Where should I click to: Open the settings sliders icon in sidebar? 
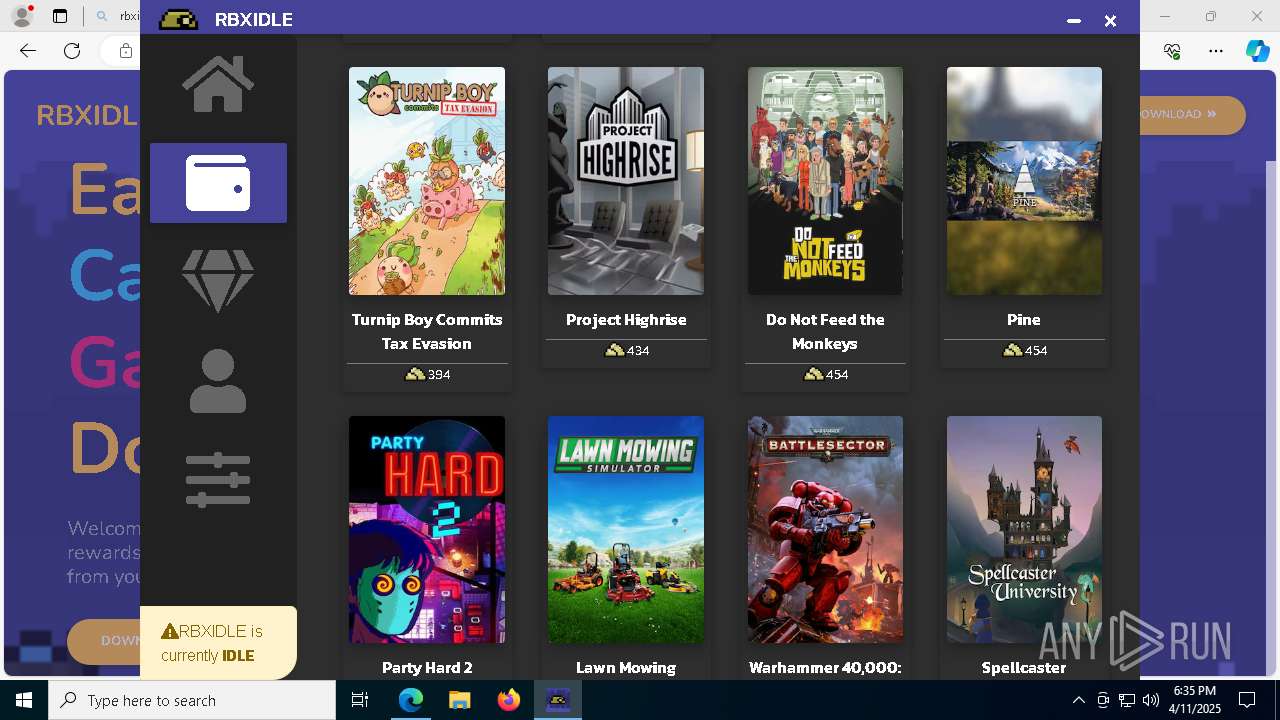coord(218,480)
